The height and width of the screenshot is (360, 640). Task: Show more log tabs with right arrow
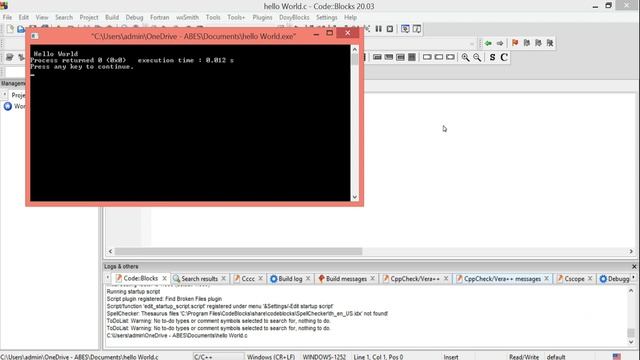(633, 278)
